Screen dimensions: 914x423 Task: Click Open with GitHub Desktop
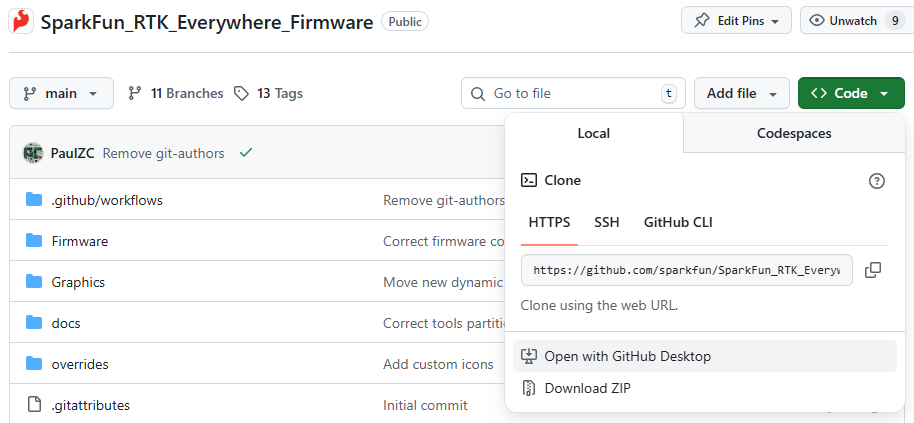pos(705,356)
